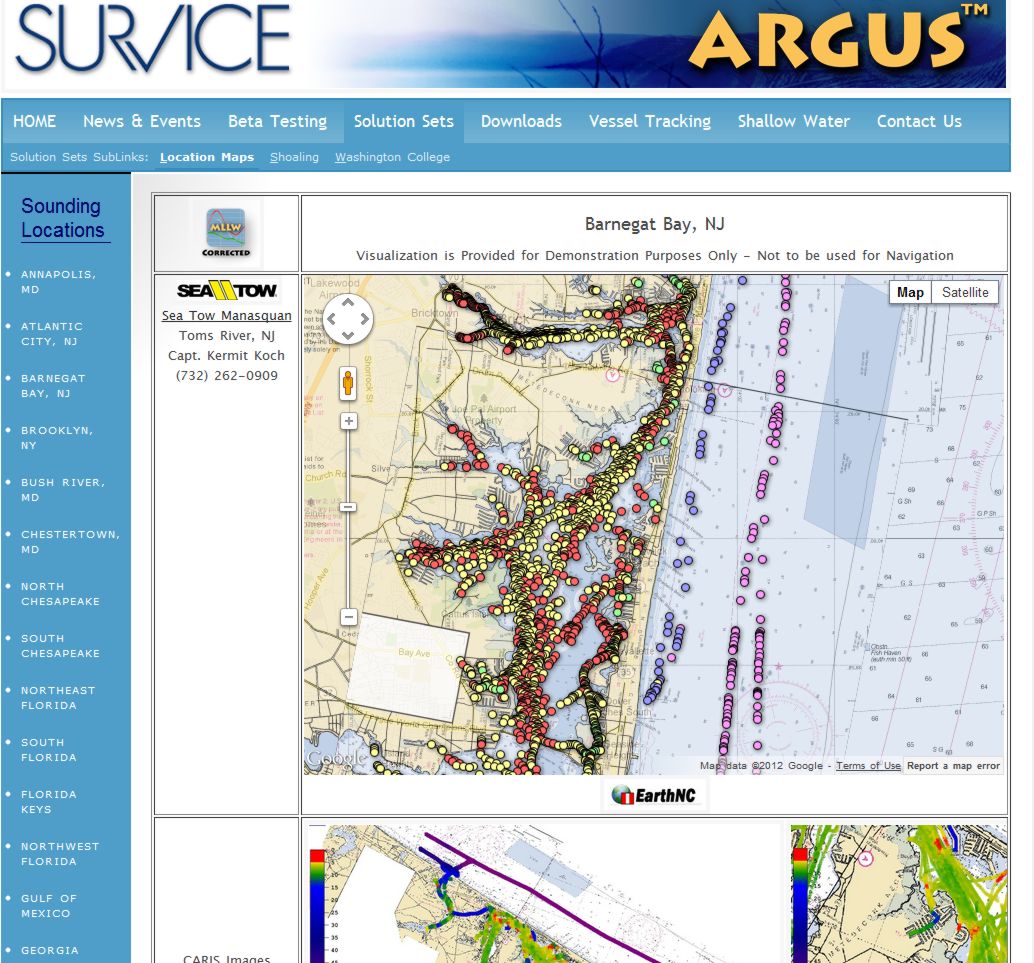The width and height of the screenshot is (1034, 963).
Task: Open South Florida sounding location
Action: [x=49, y=750]
